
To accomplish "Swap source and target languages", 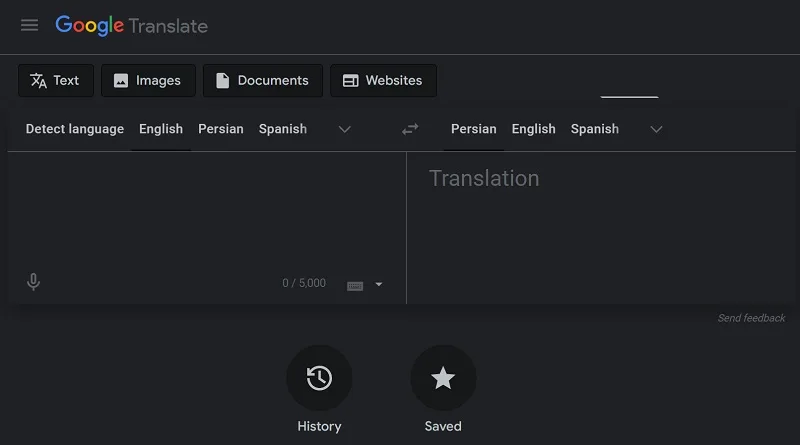I will coord(410,129).
